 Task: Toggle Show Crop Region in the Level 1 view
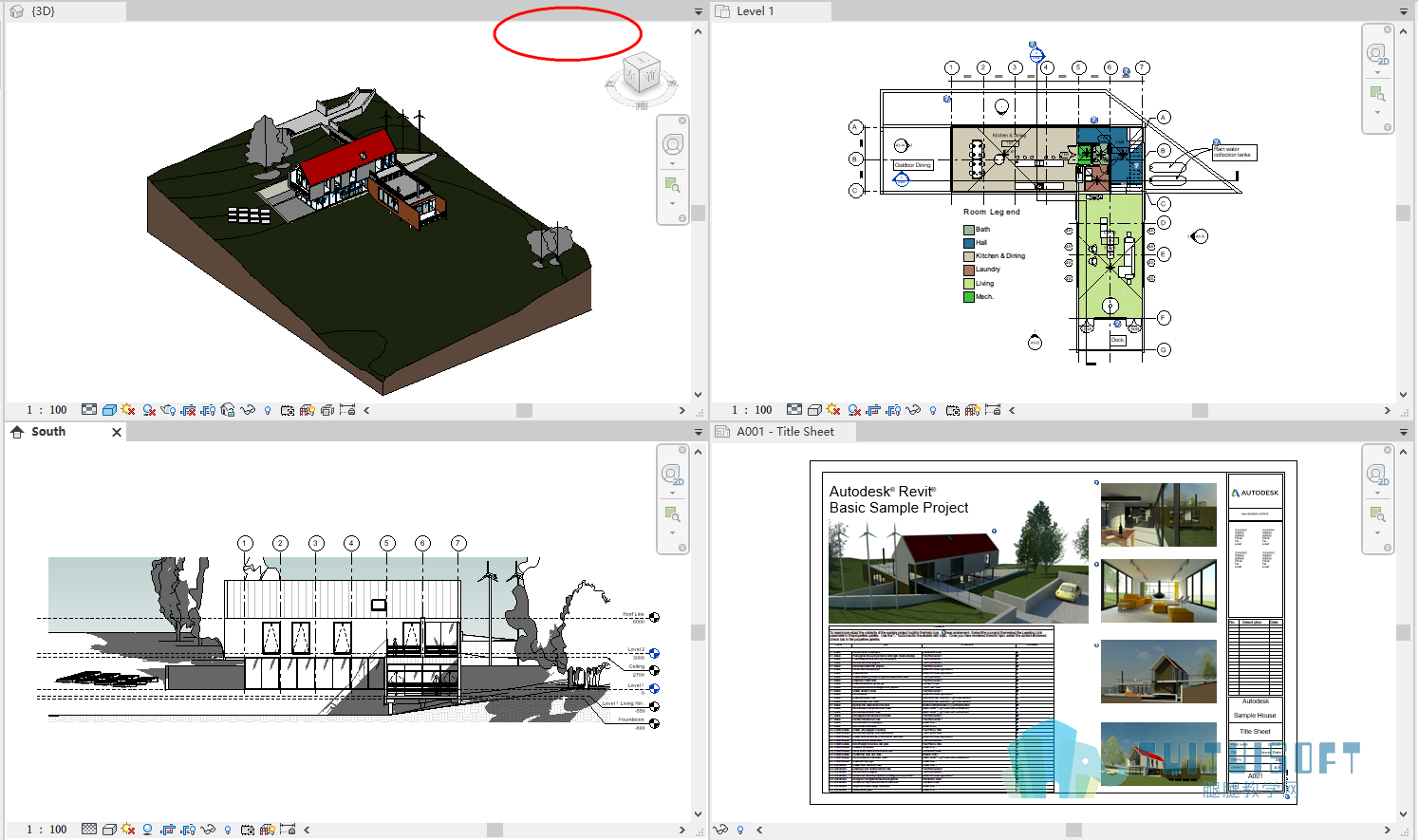coord(893,410)
